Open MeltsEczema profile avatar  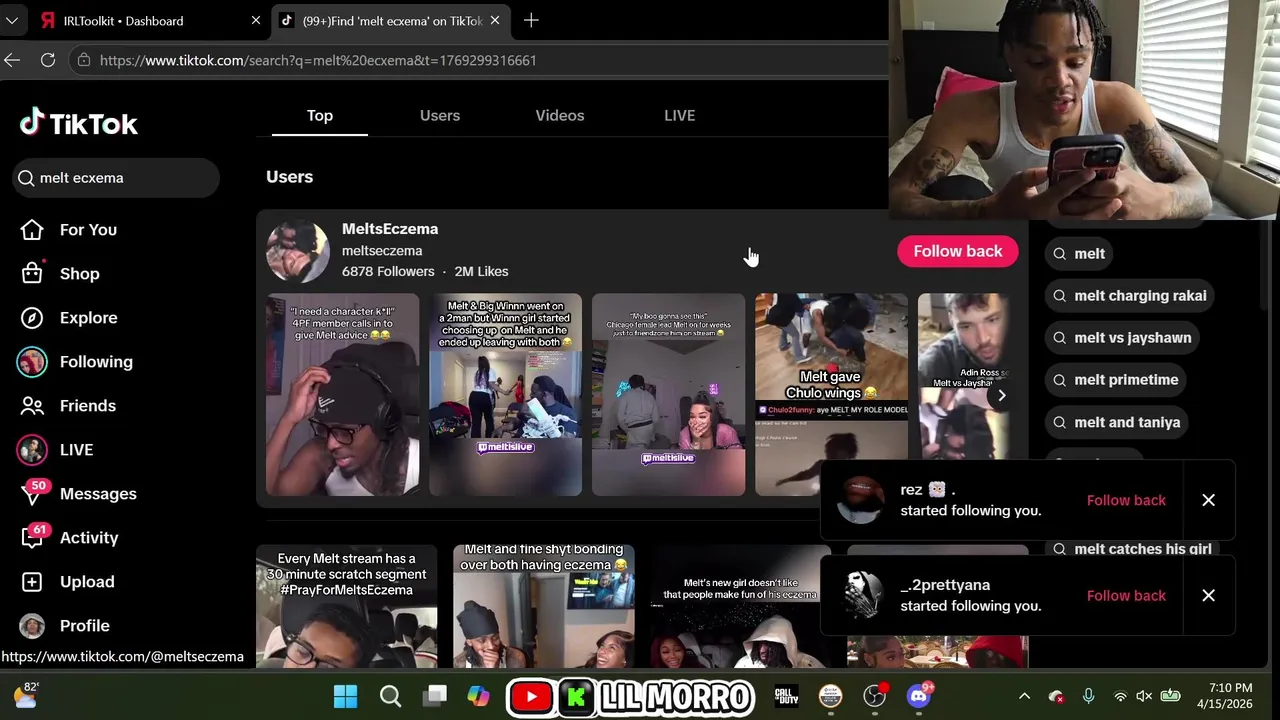[298, 251]
